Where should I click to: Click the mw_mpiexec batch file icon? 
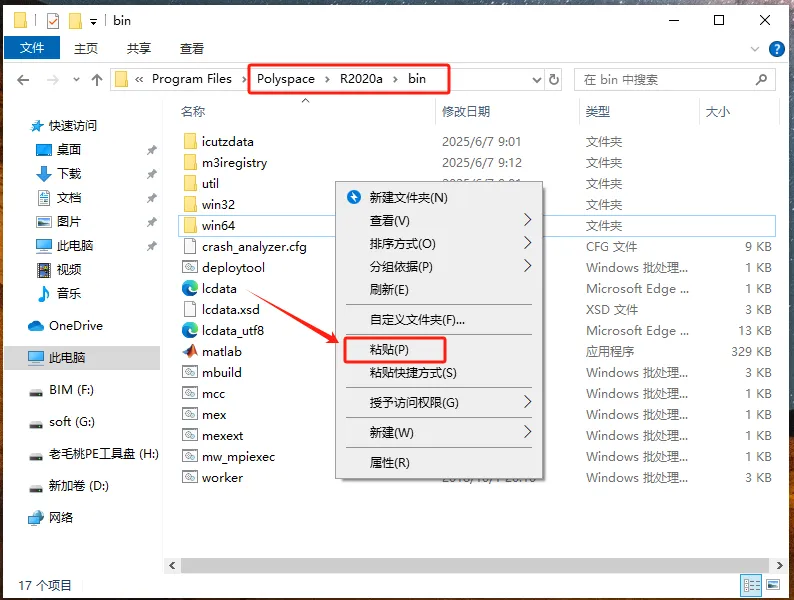pos(190,456)
